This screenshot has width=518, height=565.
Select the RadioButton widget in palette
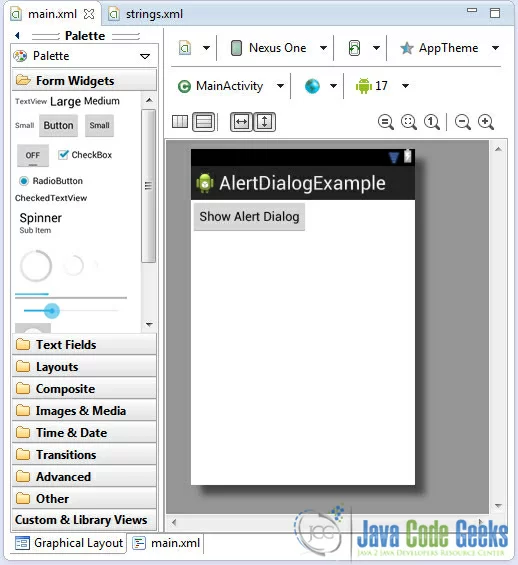tap(51, 181)
